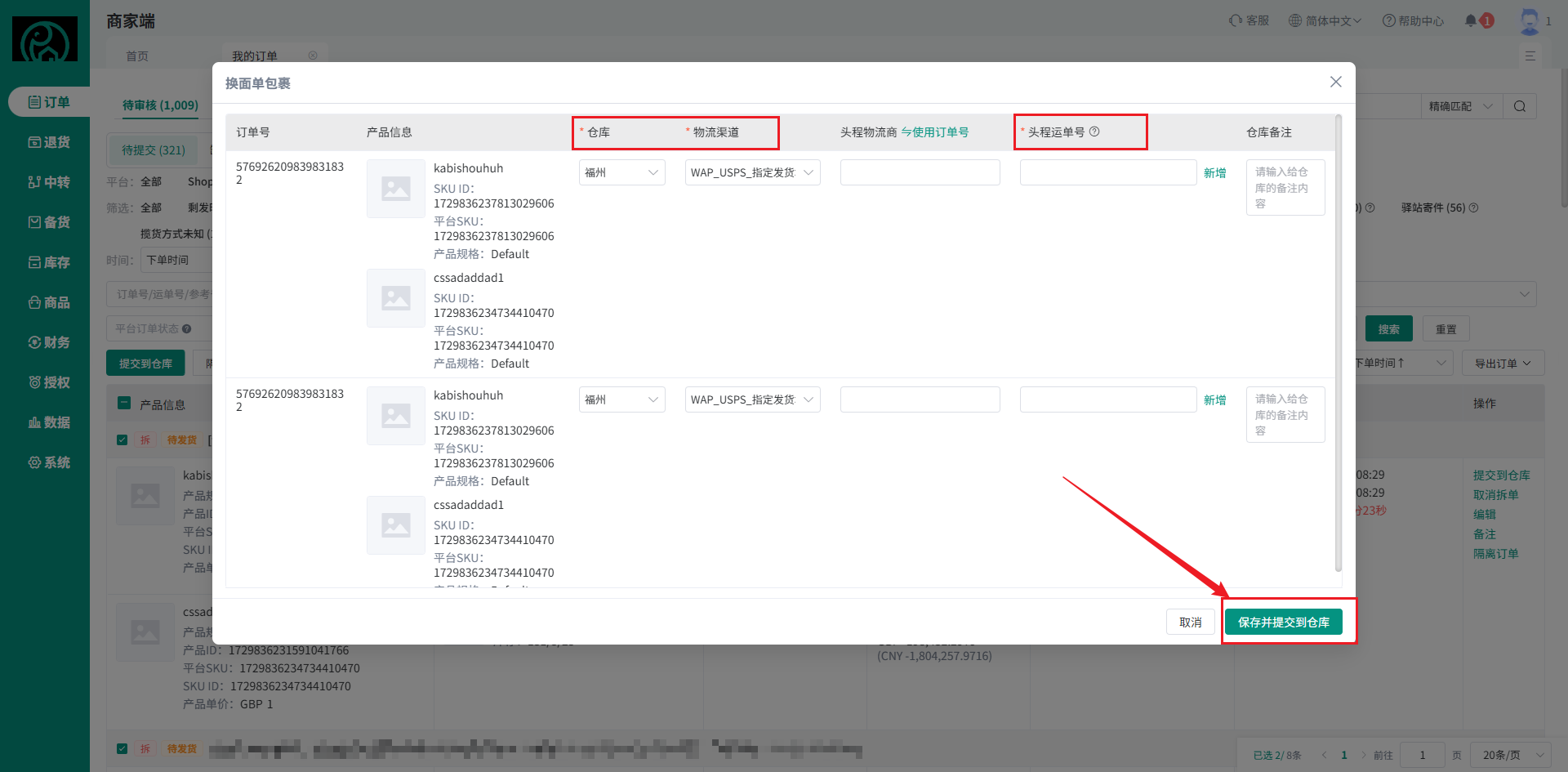This screenshot has height=772, width=1568.
Task: Click first row 仓库备注 textarea
Action: tap(1285, 187)
